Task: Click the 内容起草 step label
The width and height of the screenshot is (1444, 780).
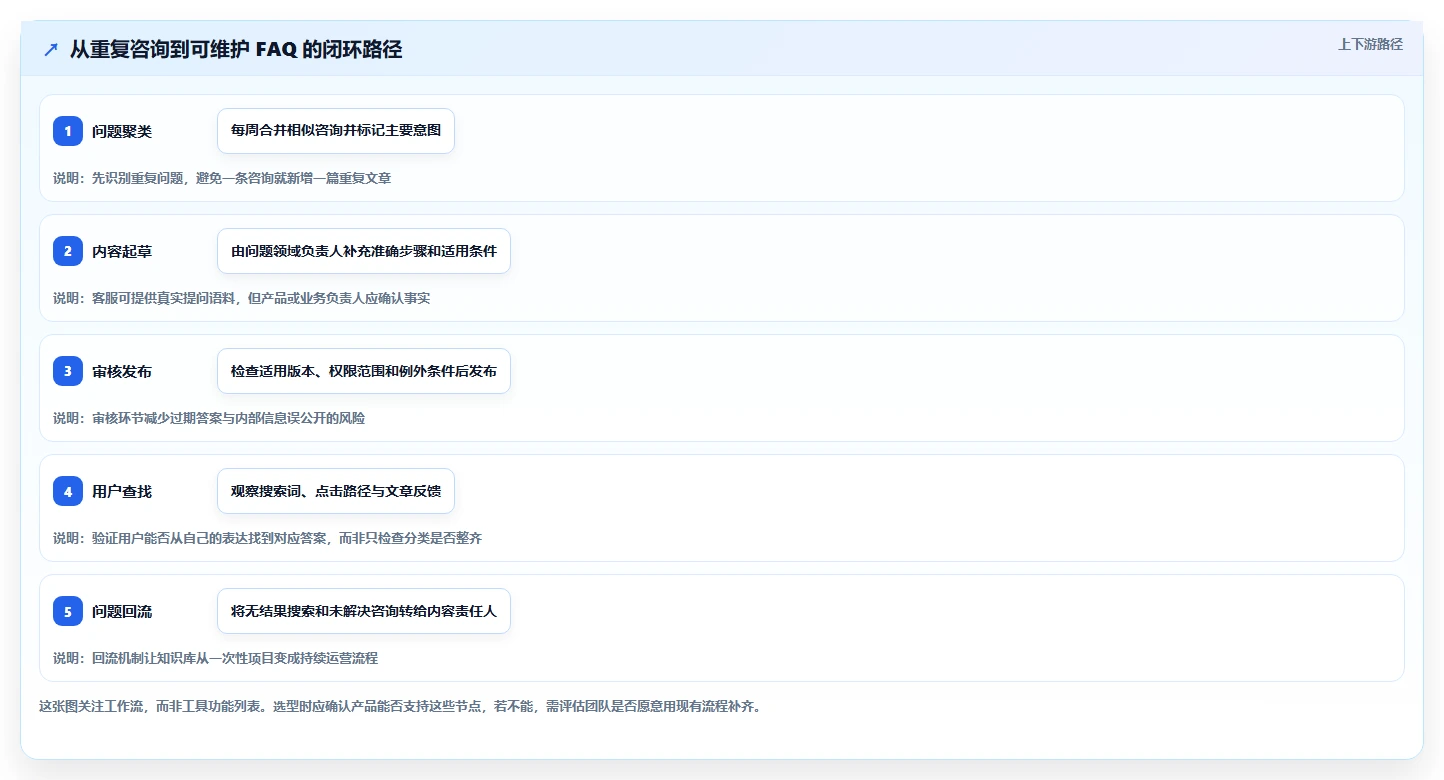Action: (x=122, y=251)
